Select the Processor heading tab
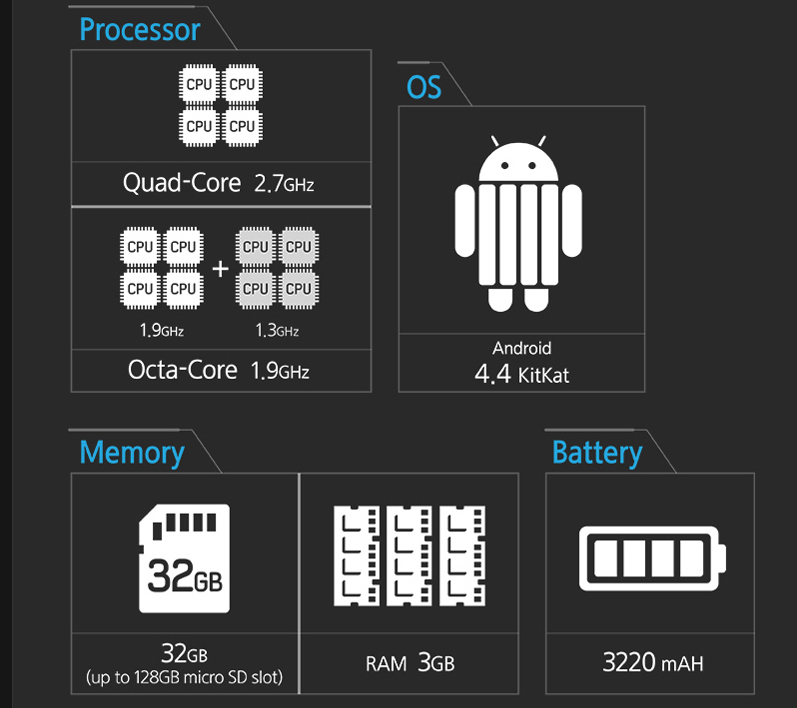797x708 pixels. 140,29
